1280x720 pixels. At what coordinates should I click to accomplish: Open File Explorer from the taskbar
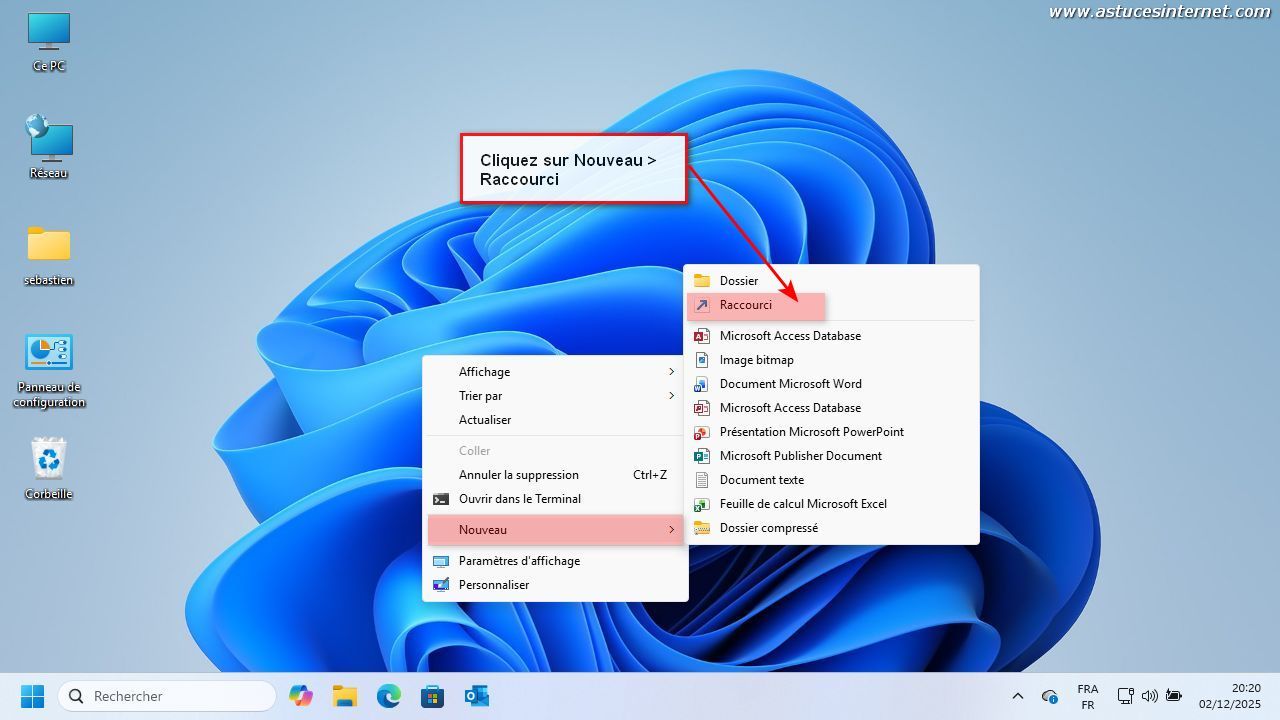tap(345, 696)
